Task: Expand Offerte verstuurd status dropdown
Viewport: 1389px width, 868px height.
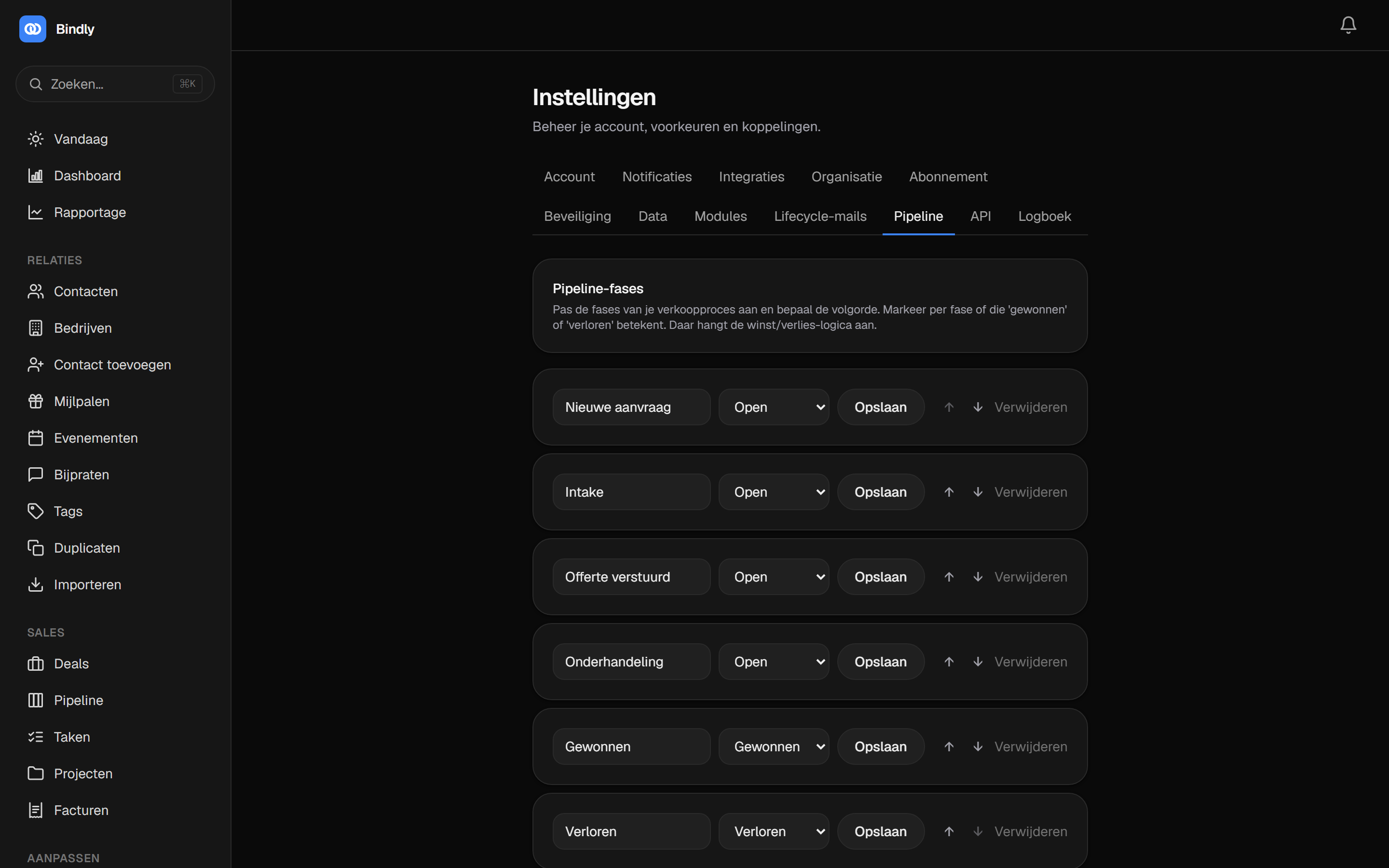Action: coord(774,577)
